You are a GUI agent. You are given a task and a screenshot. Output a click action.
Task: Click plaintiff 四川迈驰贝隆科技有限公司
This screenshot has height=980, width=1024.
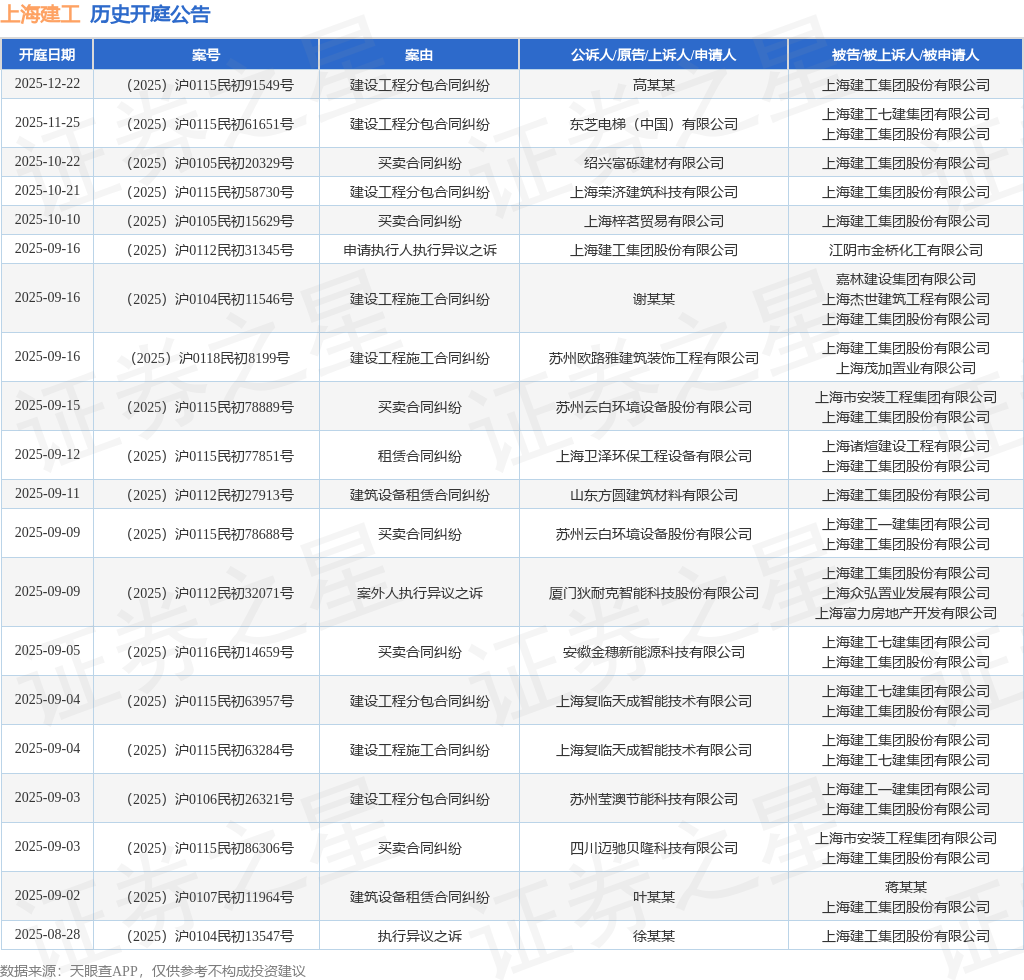(654, 848)
